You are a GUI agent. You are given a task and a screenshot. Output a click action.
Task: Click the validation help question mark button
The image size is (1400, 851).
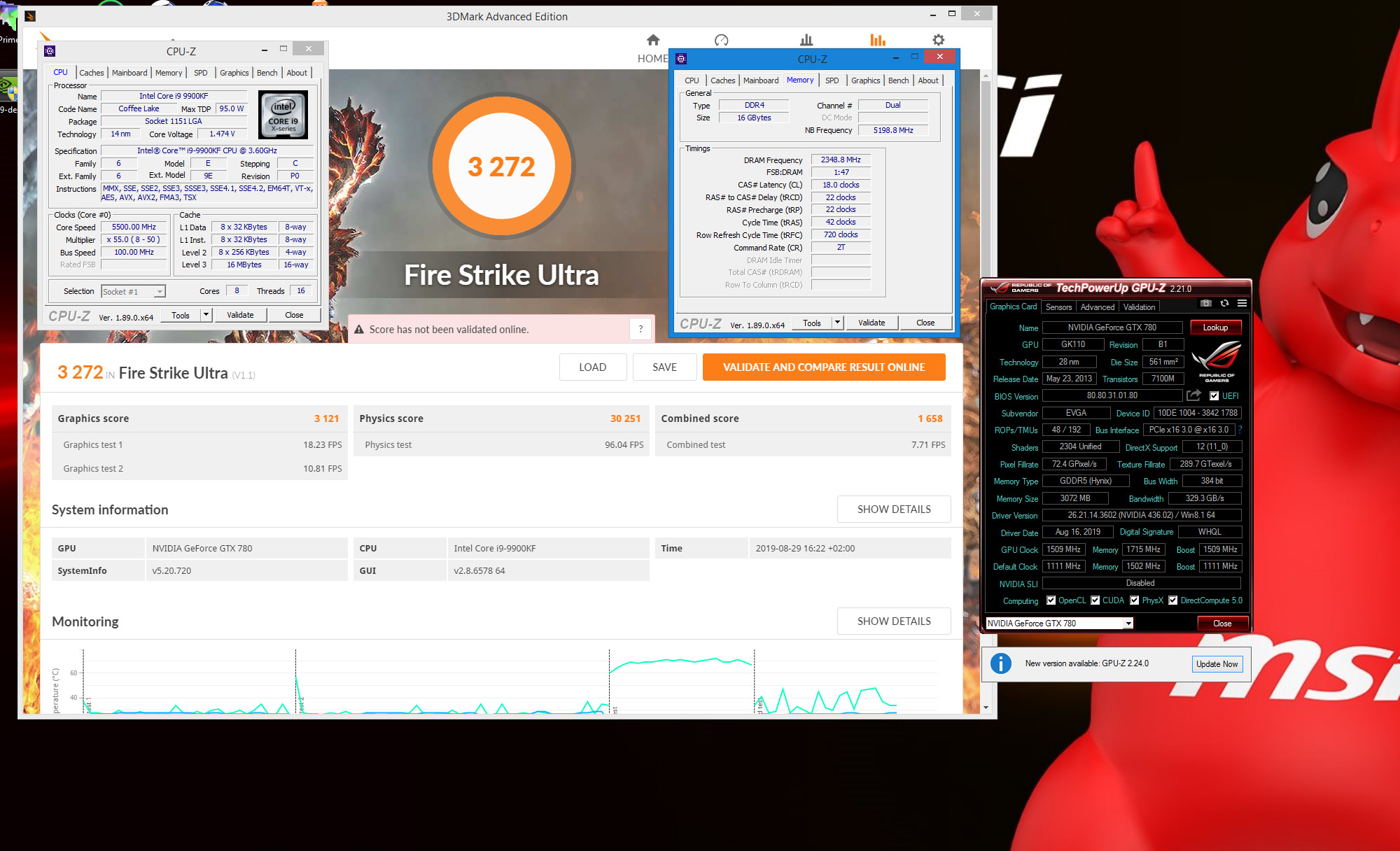click(640, 329)
